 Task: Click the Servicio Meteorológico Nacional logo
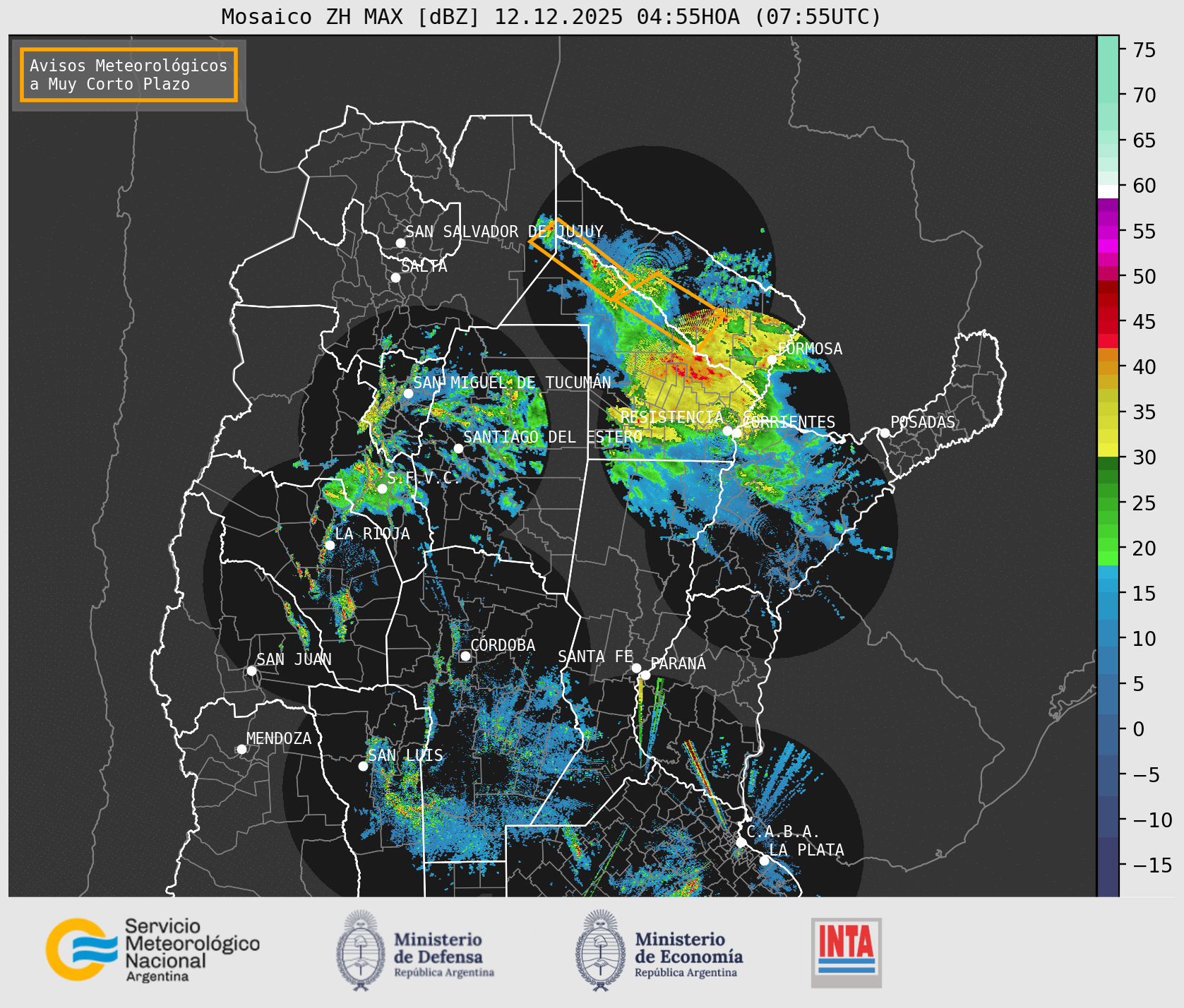[153, 949]
